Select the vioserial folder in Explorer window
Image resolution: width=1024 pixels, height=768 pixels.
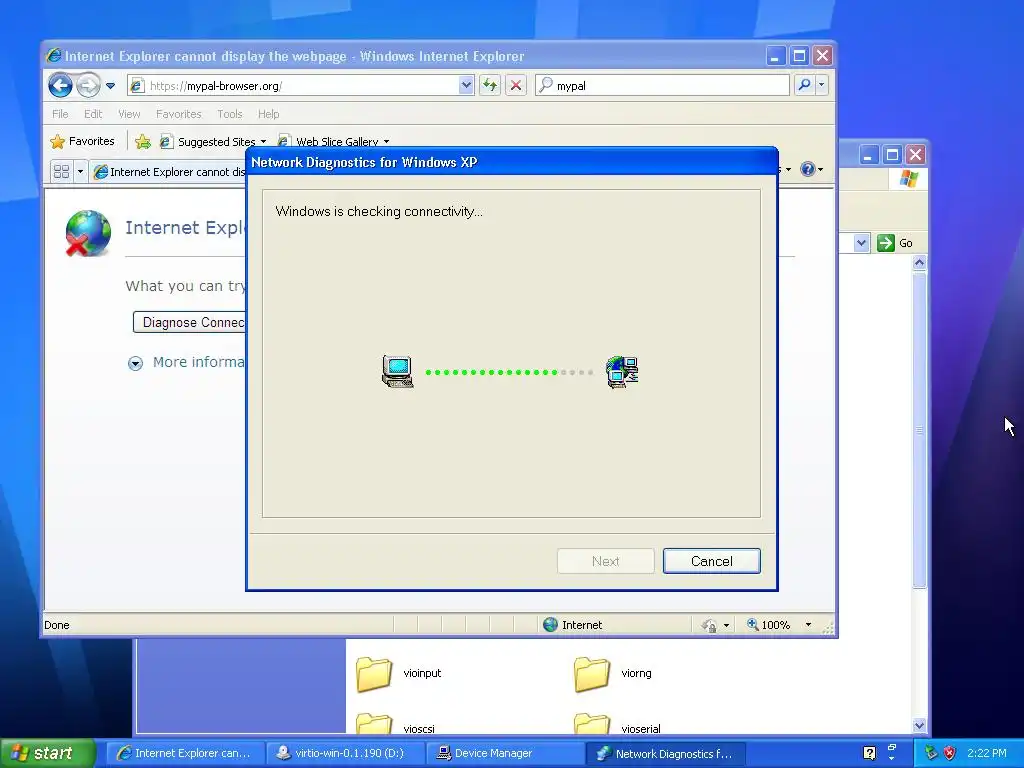click(x=618, y=724)
